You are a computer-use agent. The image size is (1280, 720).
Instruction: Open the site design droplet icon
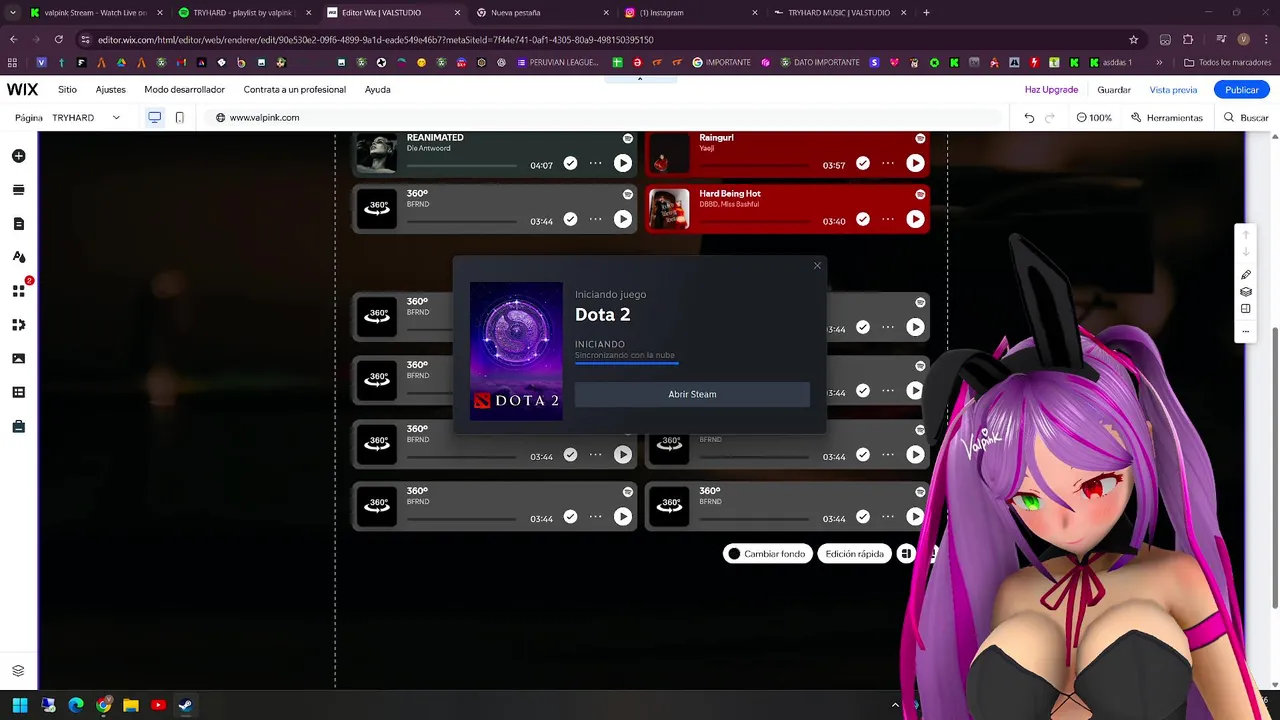pyautogui.click(x=18, y=257)
